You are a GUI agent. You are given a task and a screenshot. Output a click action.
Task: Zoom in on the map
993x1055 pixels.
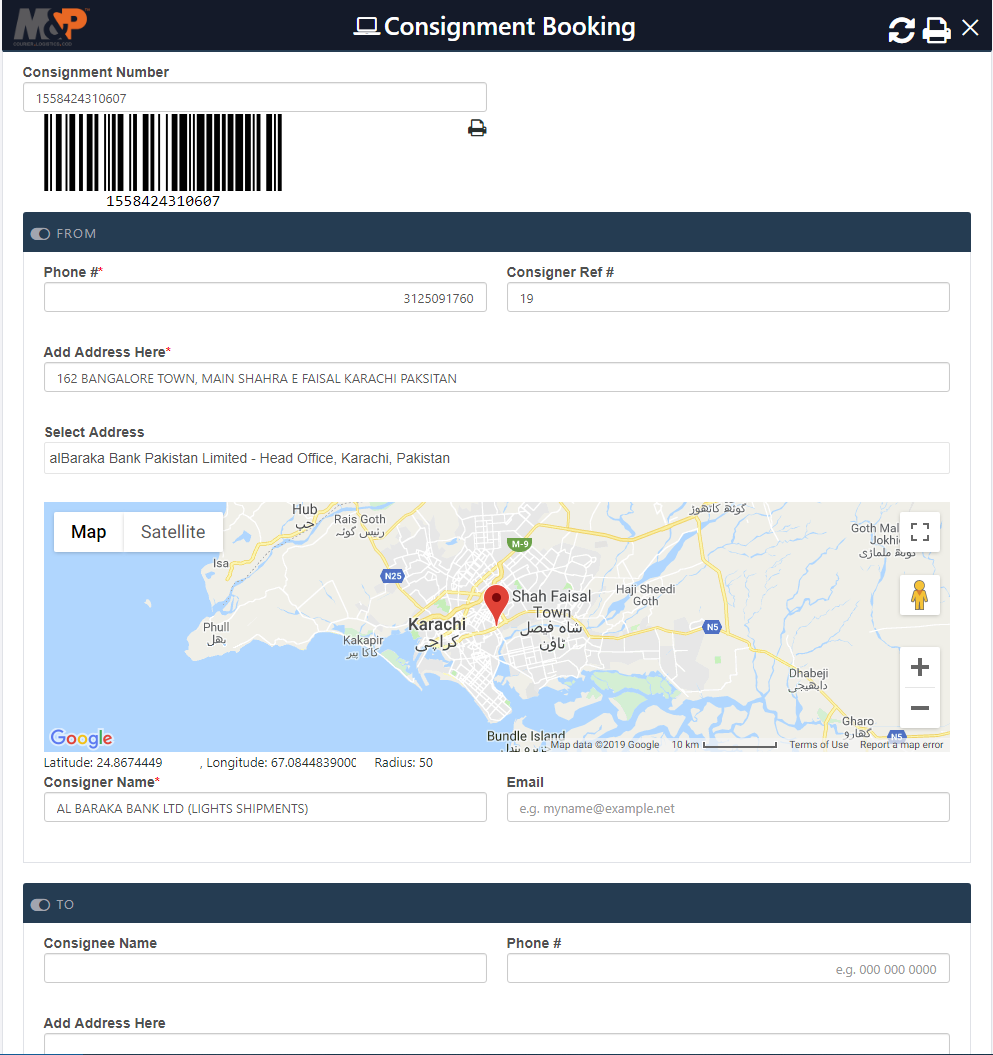coord(920,667)
